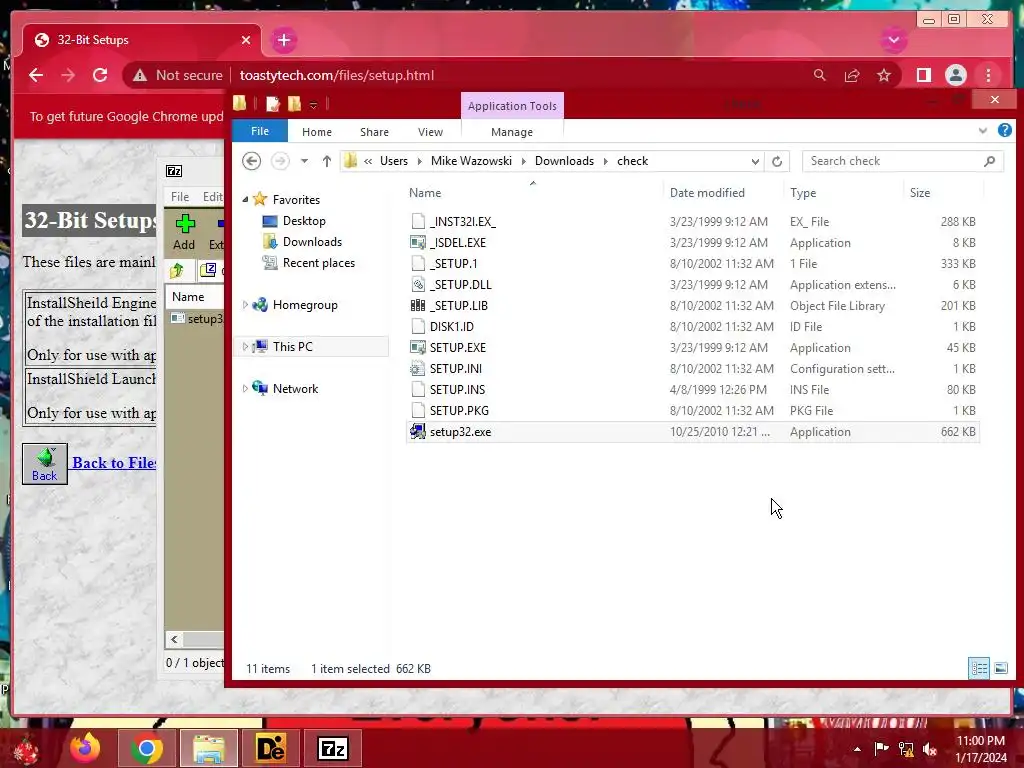Bookmark this page with star icon
Viewport: 1024px width, 768px height.
click(x=884, y=75)
